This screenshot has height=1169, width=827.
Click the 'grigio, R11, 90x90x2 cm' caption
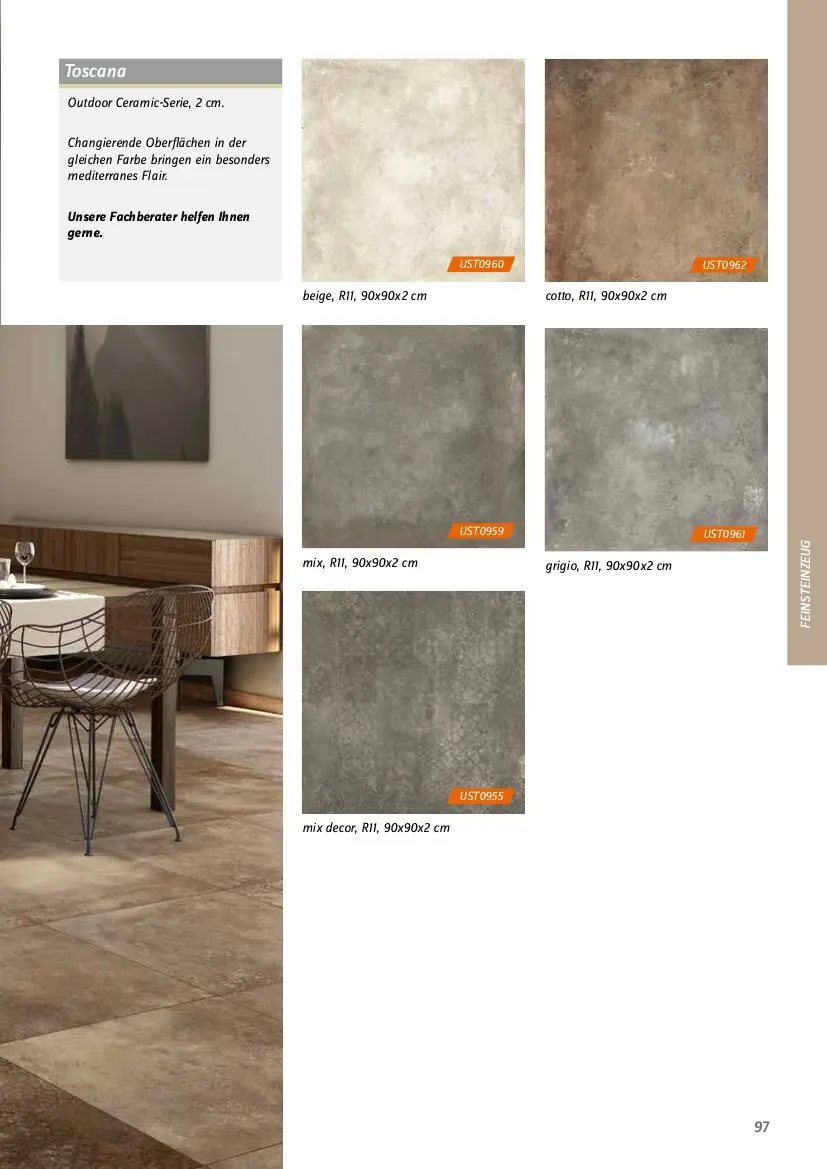tap(609, 566)
